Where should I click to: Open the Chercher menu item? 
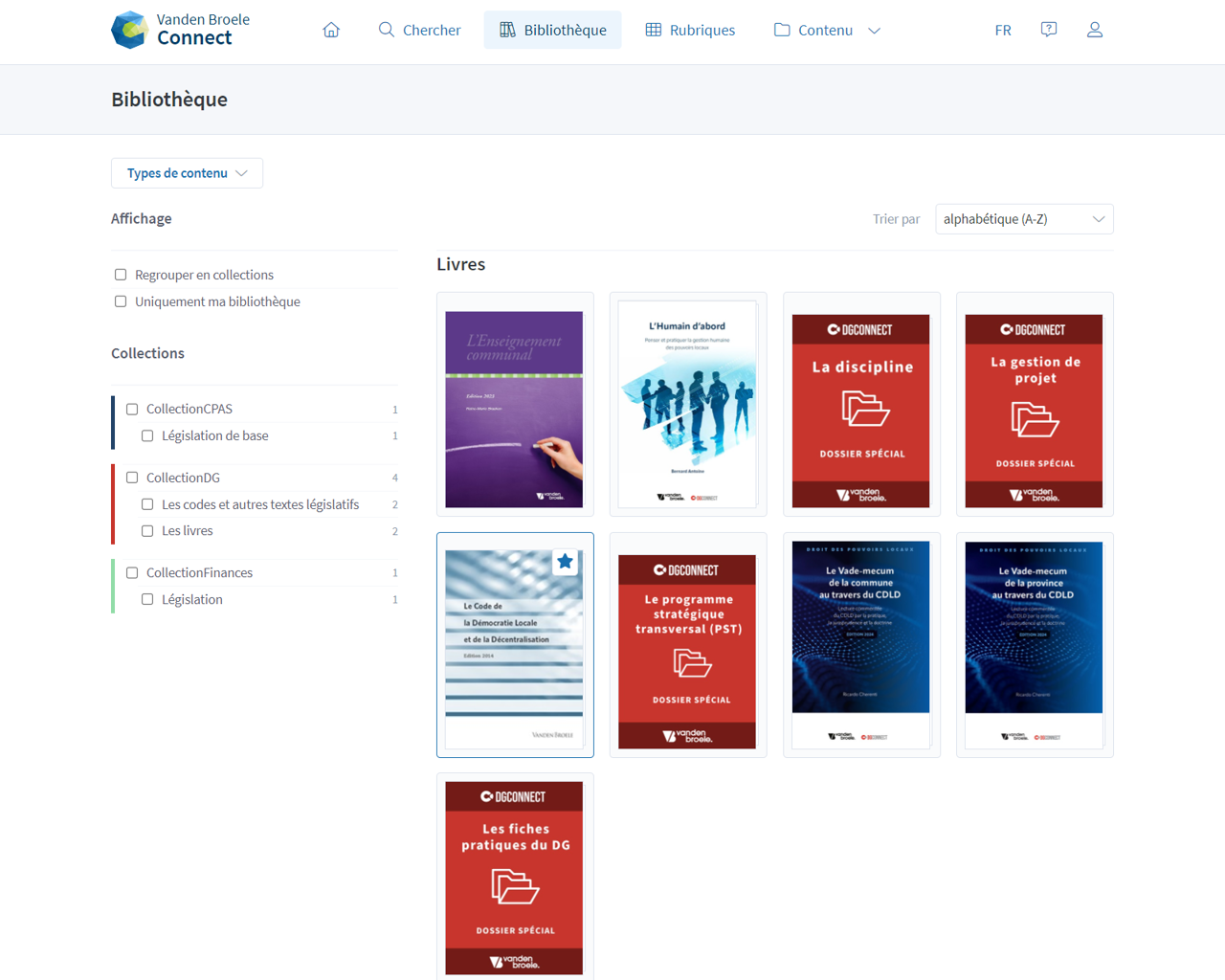point(419,30)
